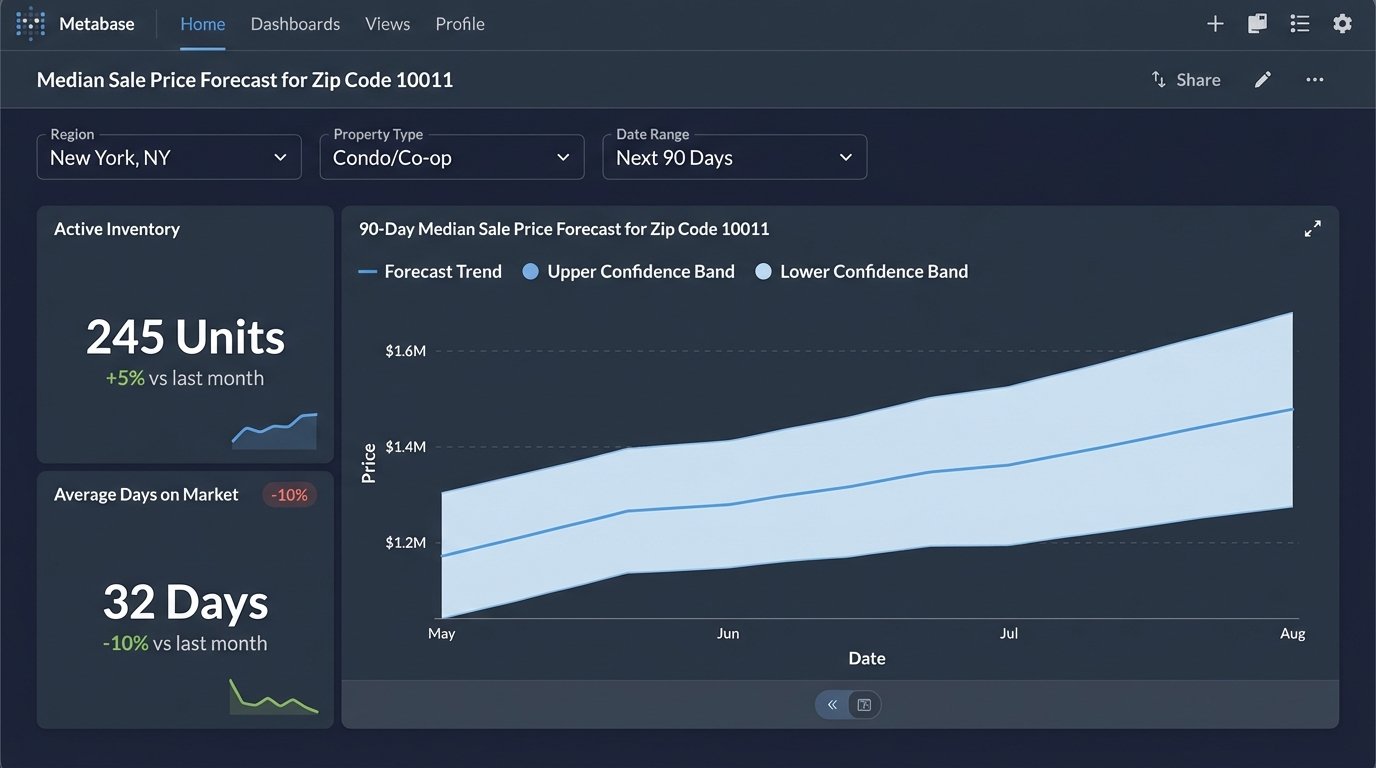This screenshot has height=768, width=1376.
Task: Open the new item plus icon
Action: (1214, 22)
